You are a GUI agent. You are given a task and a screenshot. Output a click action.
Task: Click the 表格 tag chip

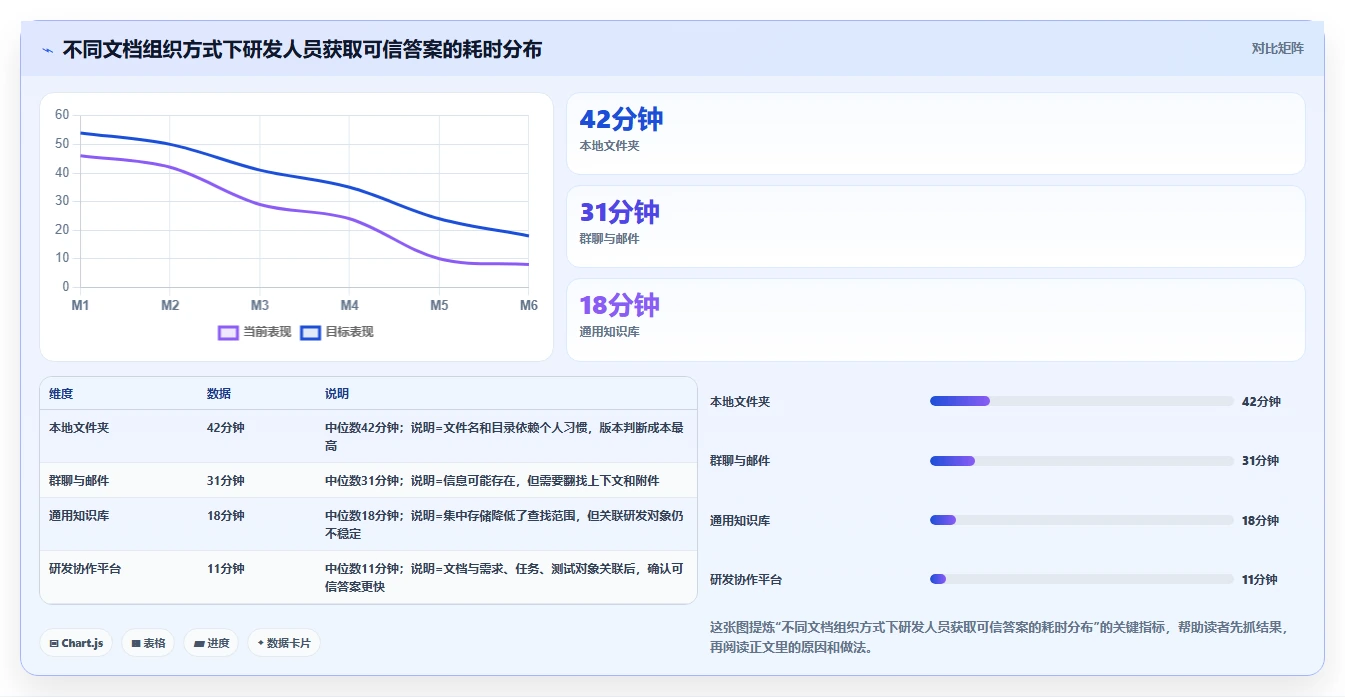coord(148,643)
